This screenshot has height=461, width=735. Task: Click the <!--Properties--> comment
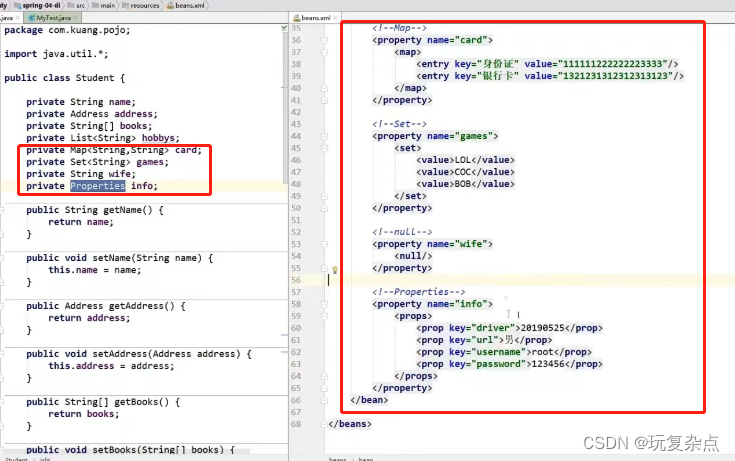coord(419,292)
